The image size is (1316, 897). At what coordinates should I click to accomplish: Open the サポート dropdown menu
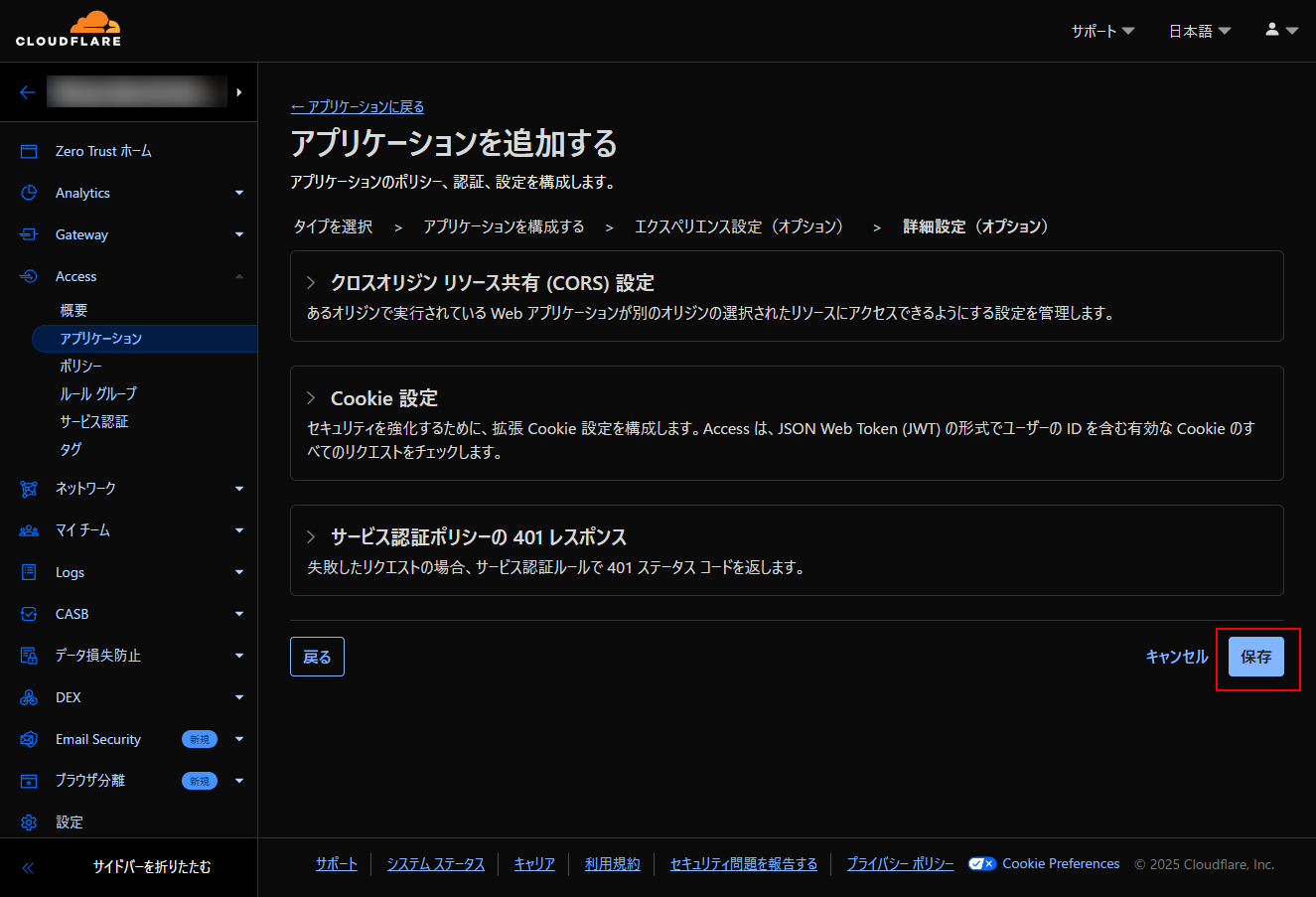pyautogui.click(x=1102, y=31)
